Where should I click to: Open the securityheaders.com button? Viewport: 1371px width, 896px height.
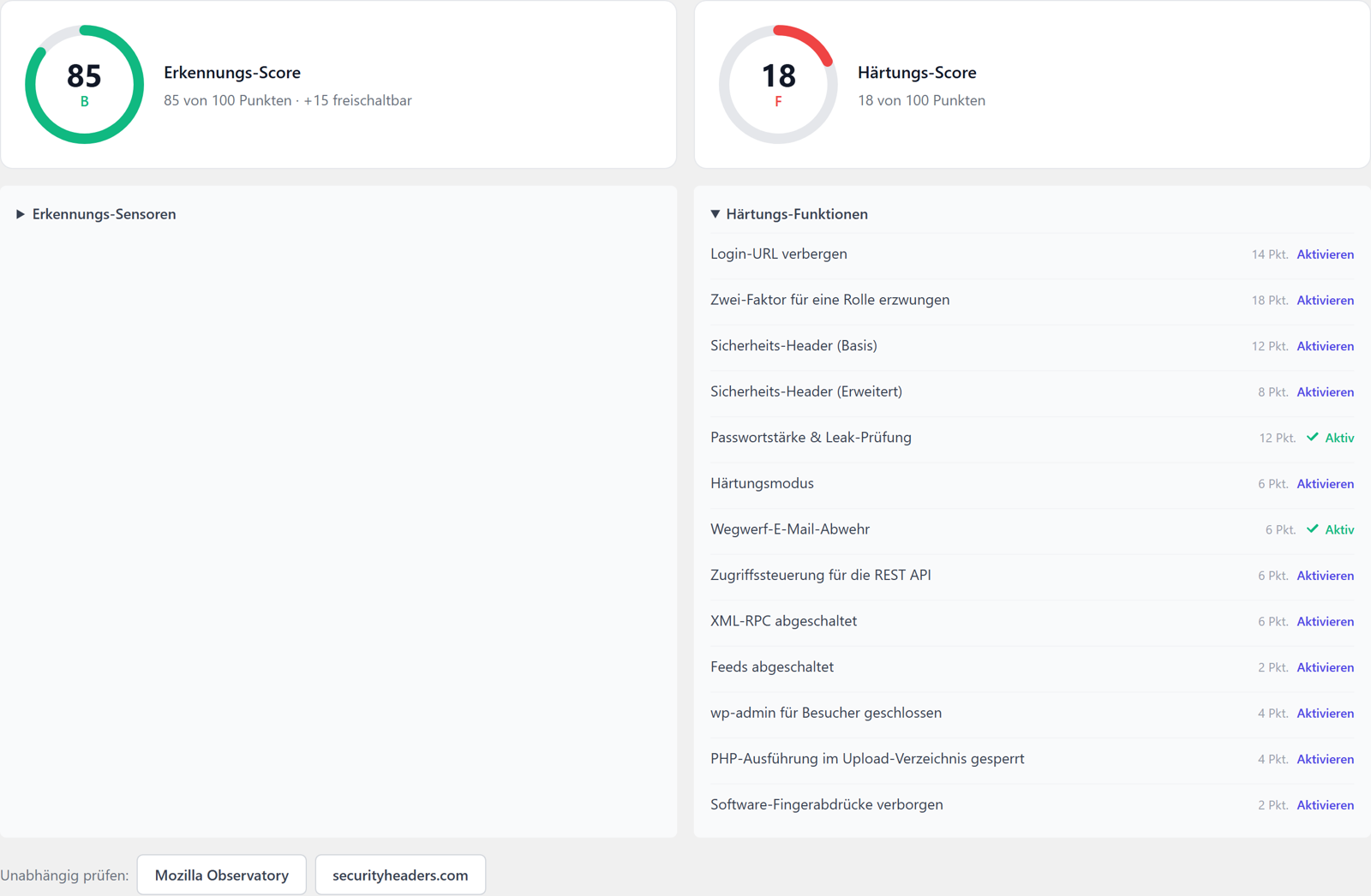(400, 875)
